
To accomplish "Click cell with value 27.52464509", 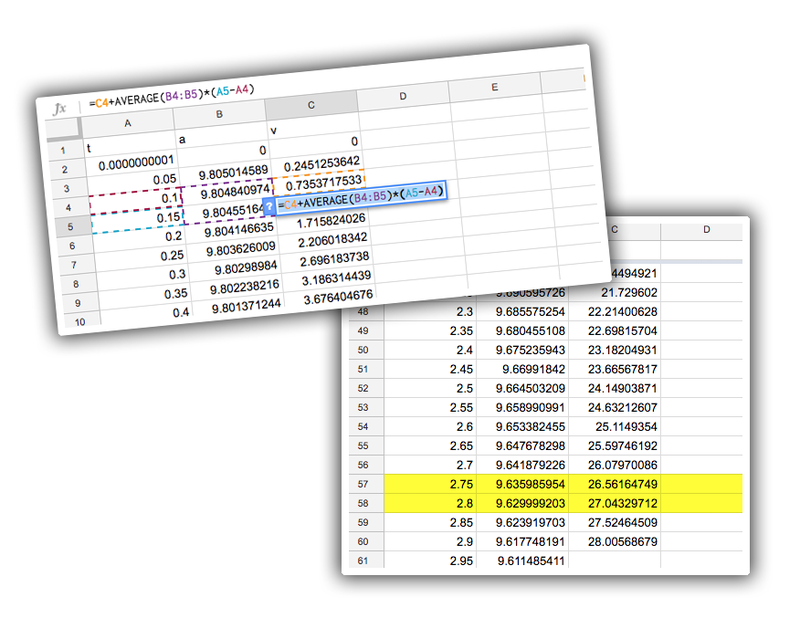I will 614,522.
